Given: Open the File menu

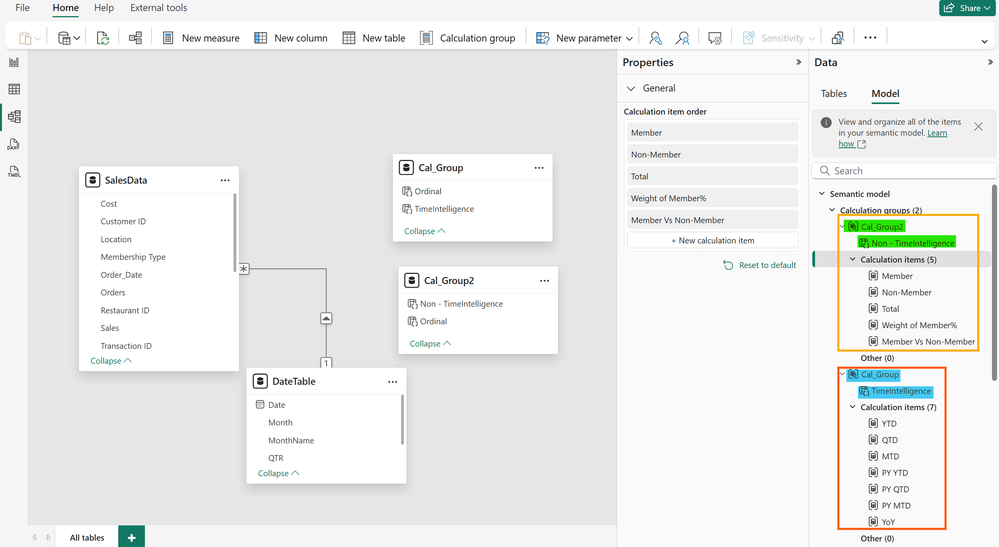Looking at the screenshot, I should point(22,8).
